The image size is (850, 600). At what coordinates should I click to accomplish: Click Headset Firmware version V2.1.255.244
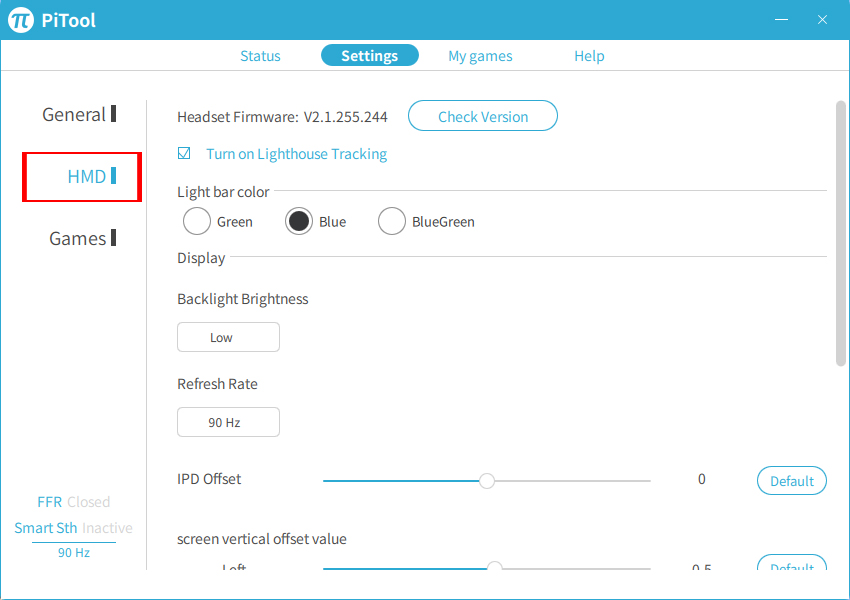(x=345, y=117)
